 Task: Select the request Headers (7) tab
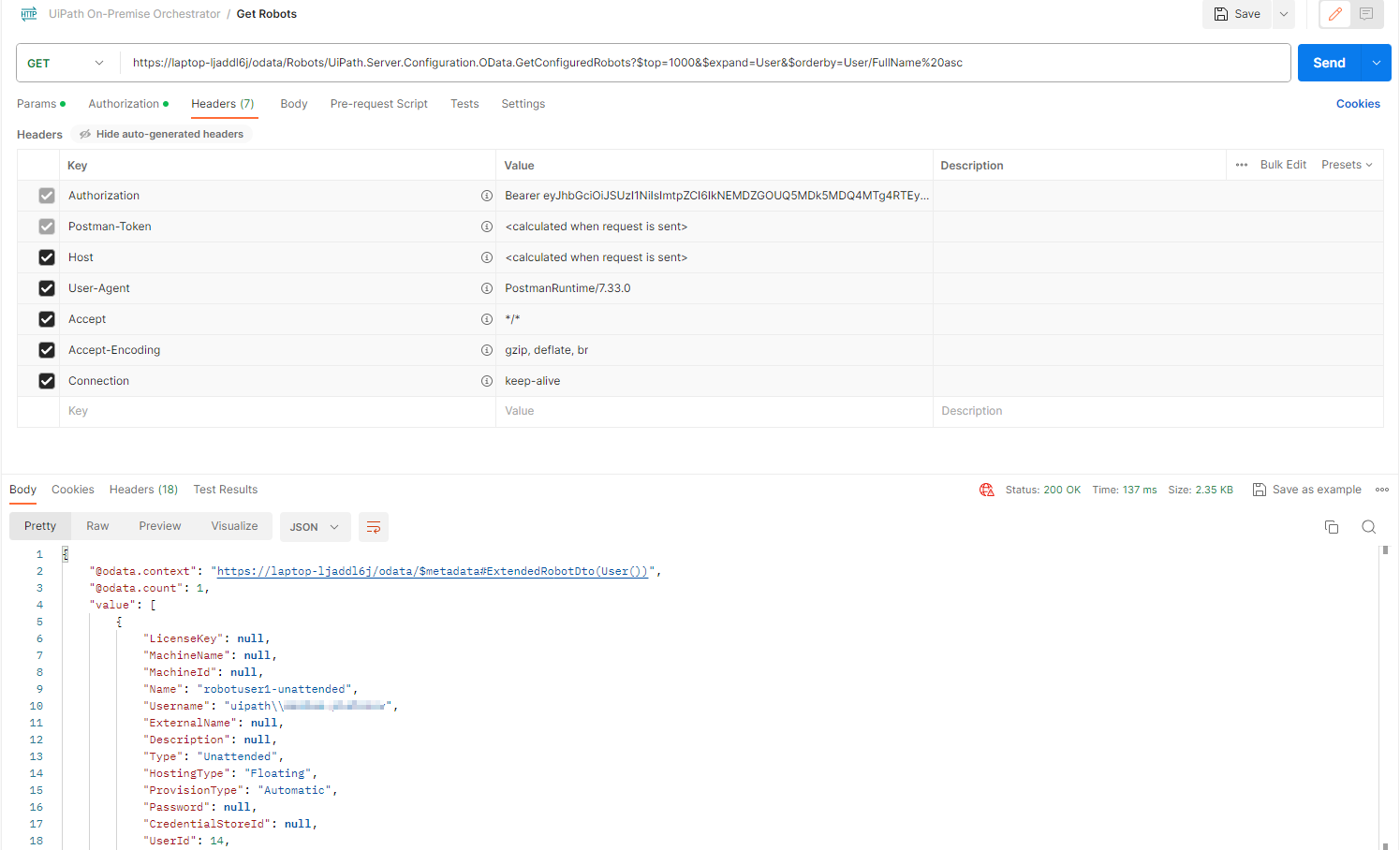click(x=223, y=104)
